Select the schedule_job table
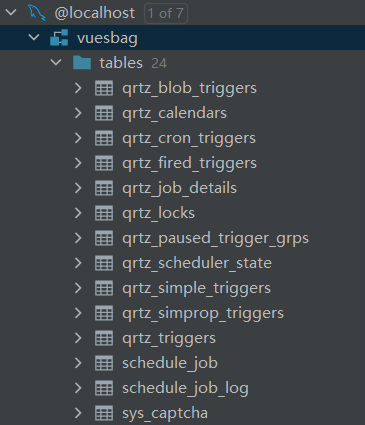This screenshot has height=425, width=365. (170, 363)
